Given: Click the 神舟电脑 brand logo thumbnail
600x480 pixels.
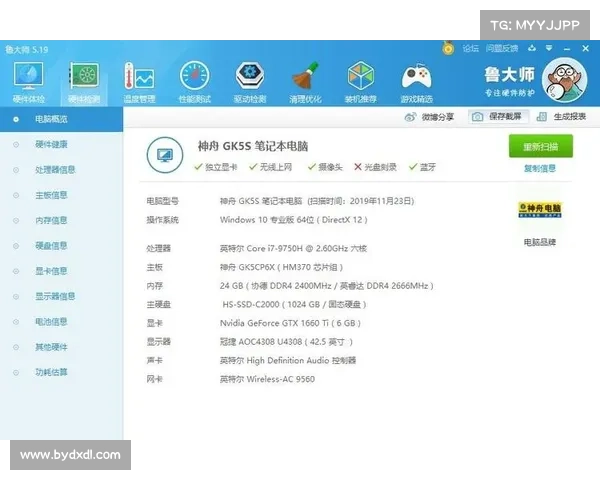Looking at the screenshot, I should tap(540, 210).
